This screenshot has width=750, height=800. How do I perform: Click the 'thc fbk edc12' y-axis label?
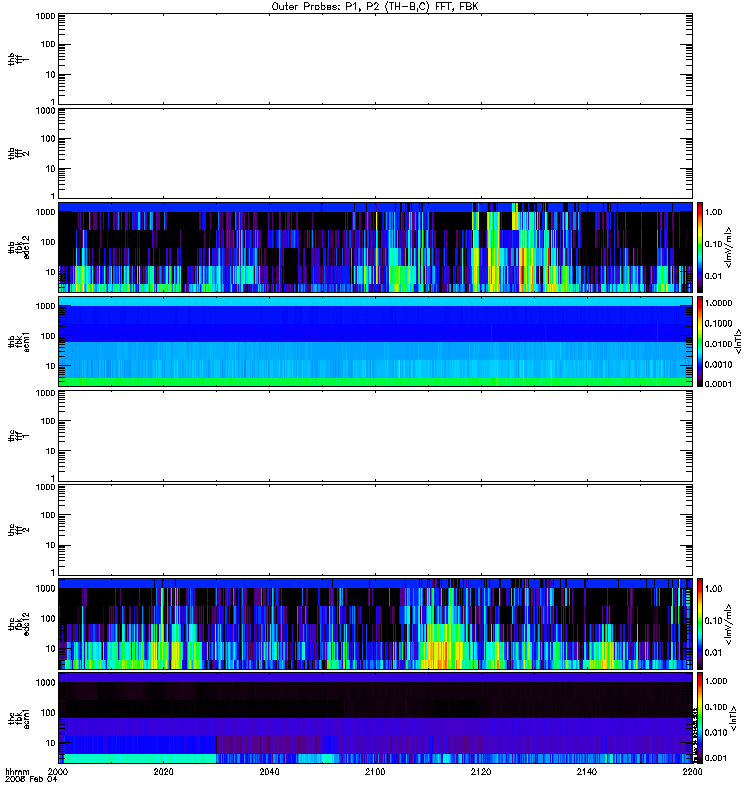tap(19, 624)
